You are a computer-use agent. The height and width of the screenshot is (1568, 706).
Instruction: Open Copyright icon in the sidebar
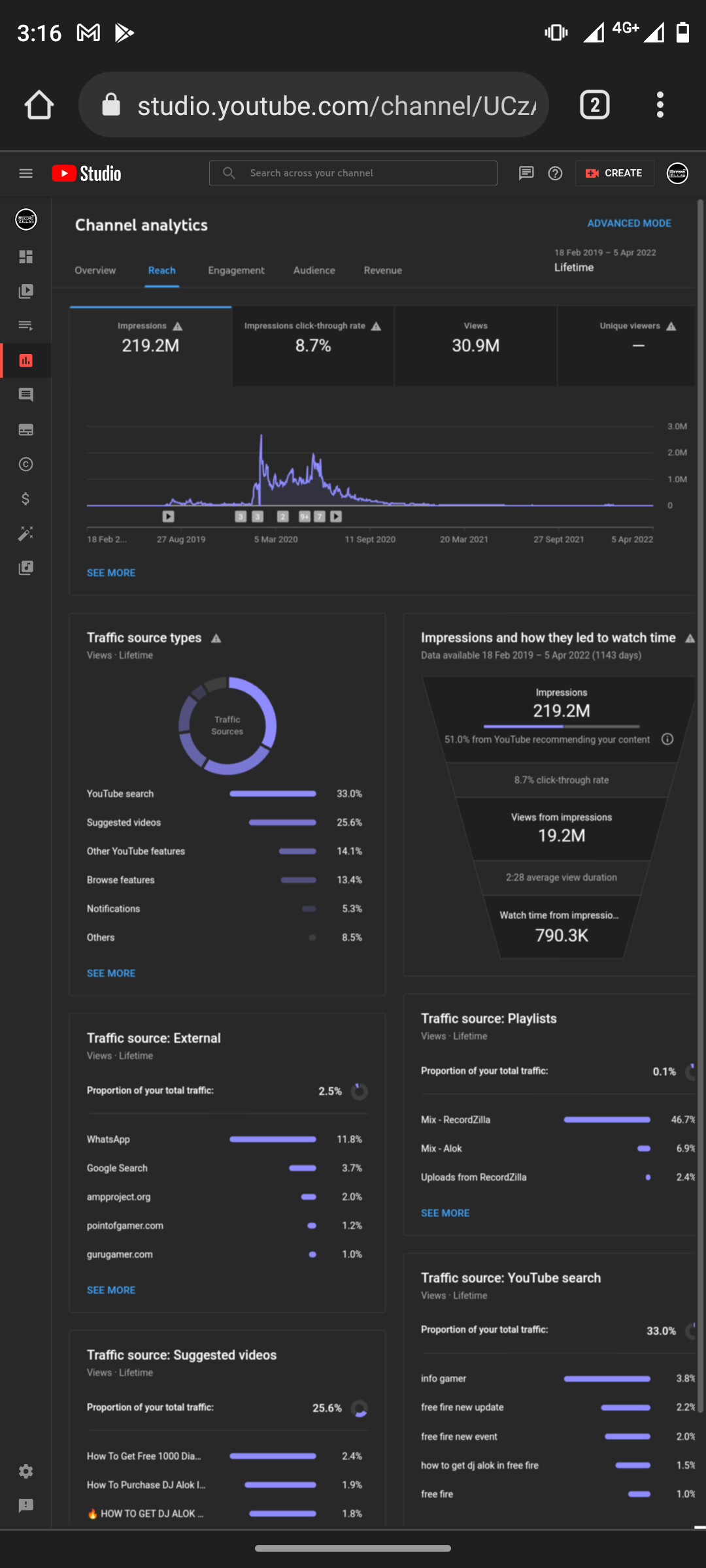tap(26, 465)
